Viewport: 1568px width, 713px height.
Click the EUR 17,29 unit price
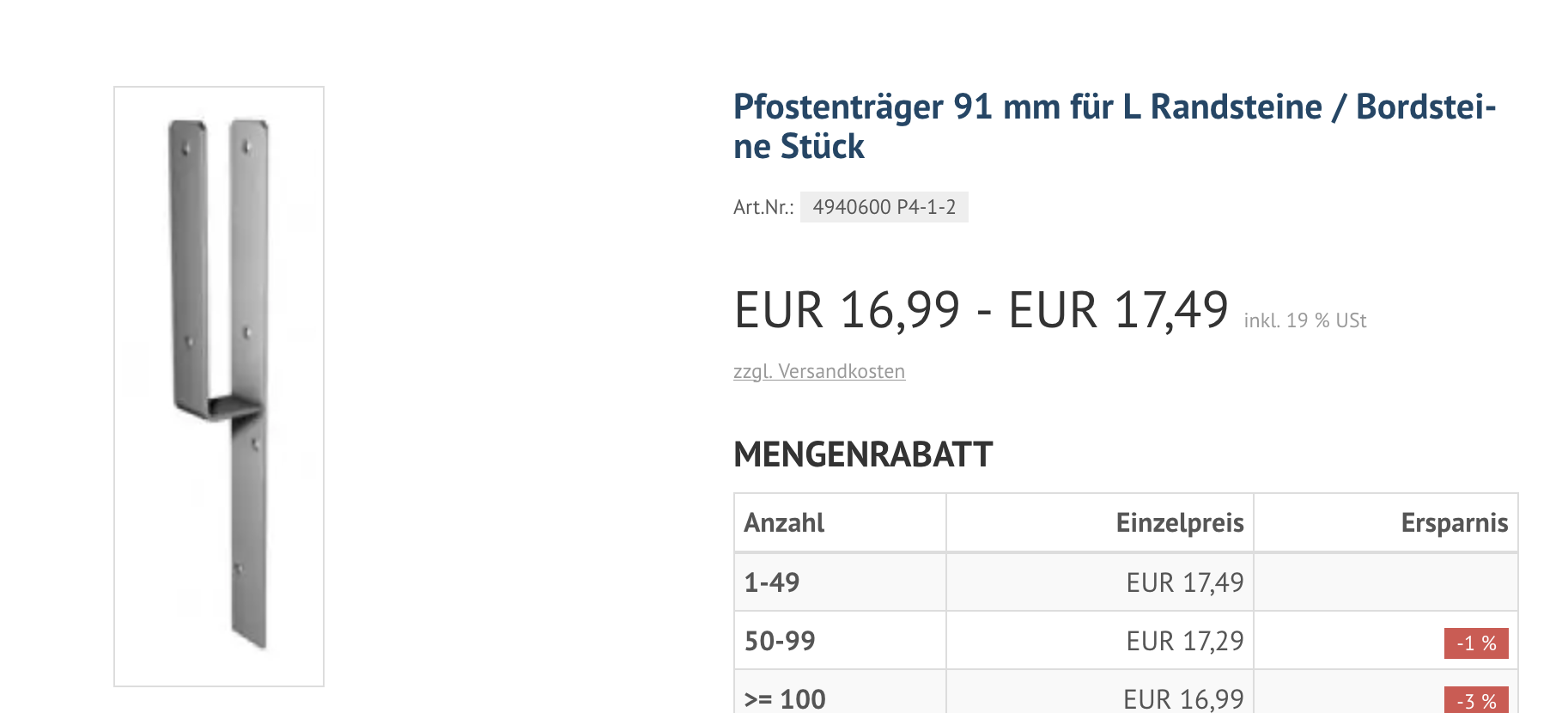click(1184, 641)
